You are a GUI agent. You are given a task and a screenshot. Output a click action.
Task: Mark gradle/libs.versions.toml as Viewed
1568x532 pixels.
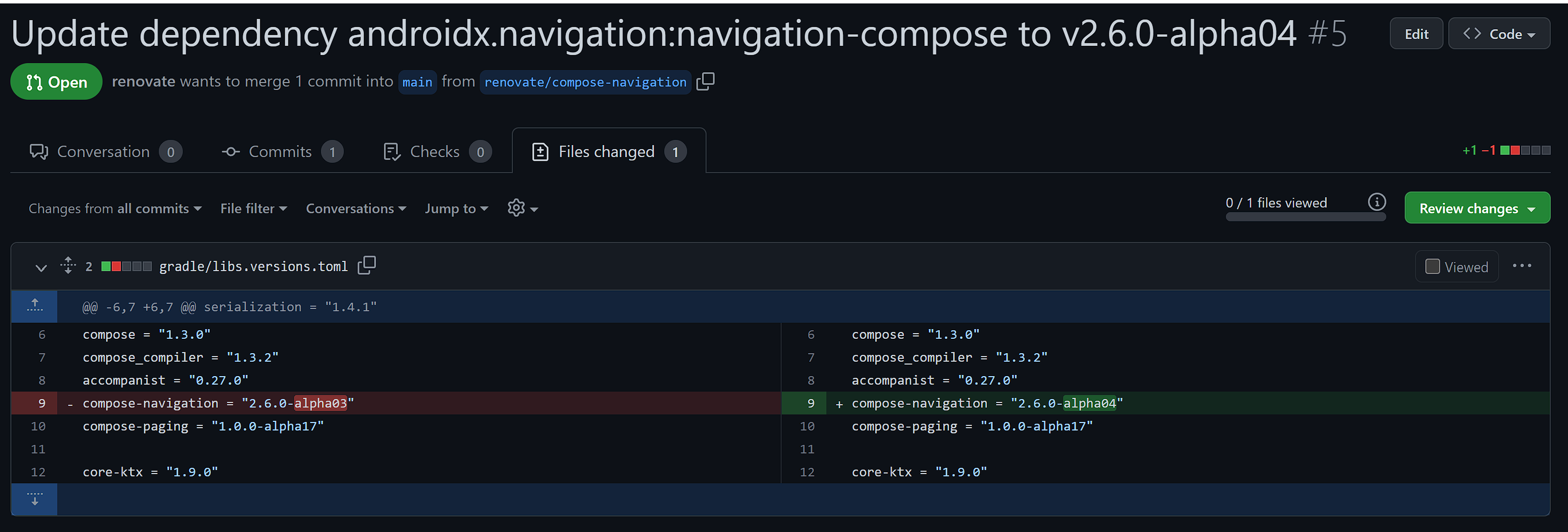click(x=1457, y=267)
